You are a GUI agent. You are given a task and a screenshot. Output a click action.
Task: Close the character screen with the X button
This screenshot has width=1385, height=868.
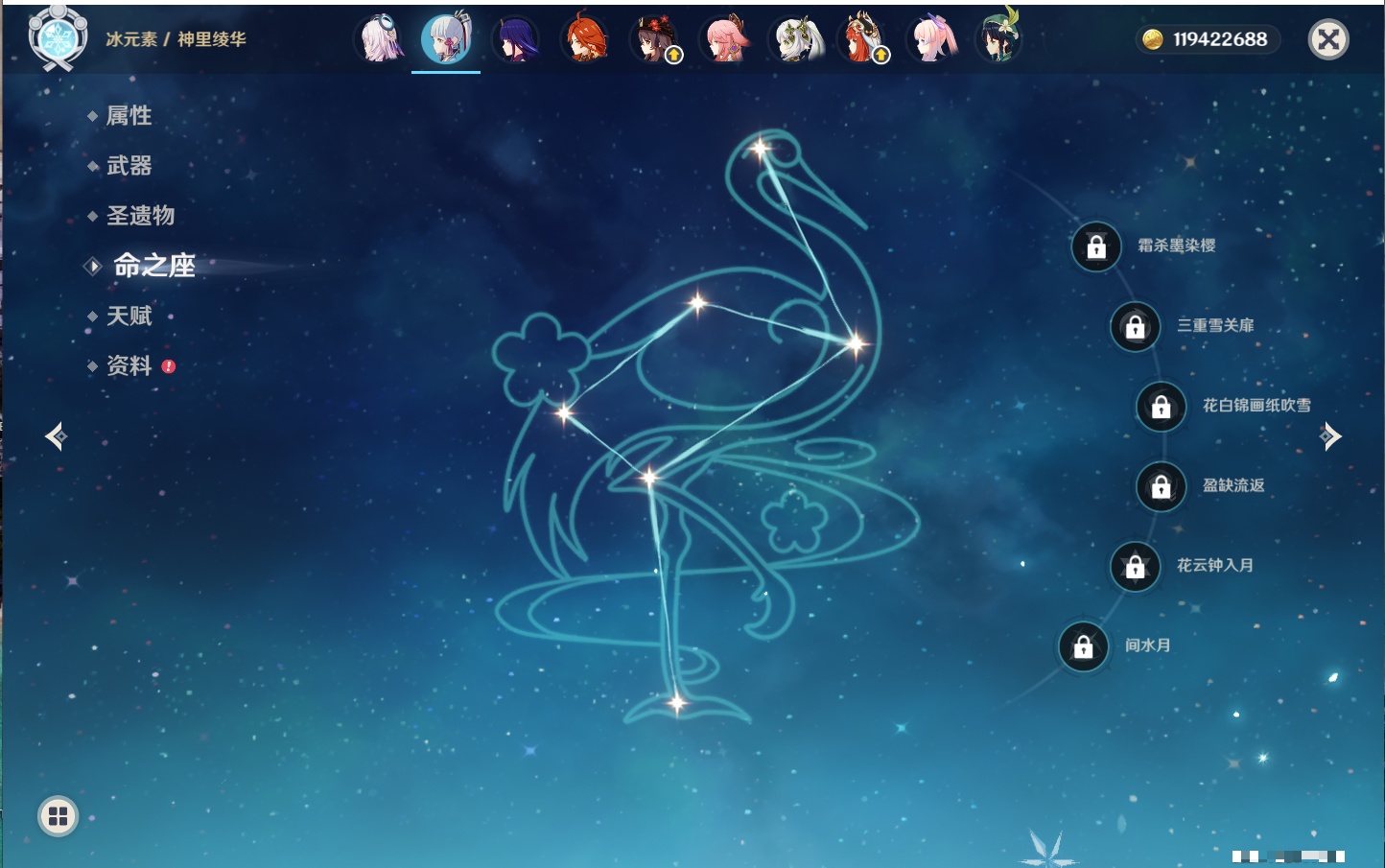click(x=1328, y=39)
